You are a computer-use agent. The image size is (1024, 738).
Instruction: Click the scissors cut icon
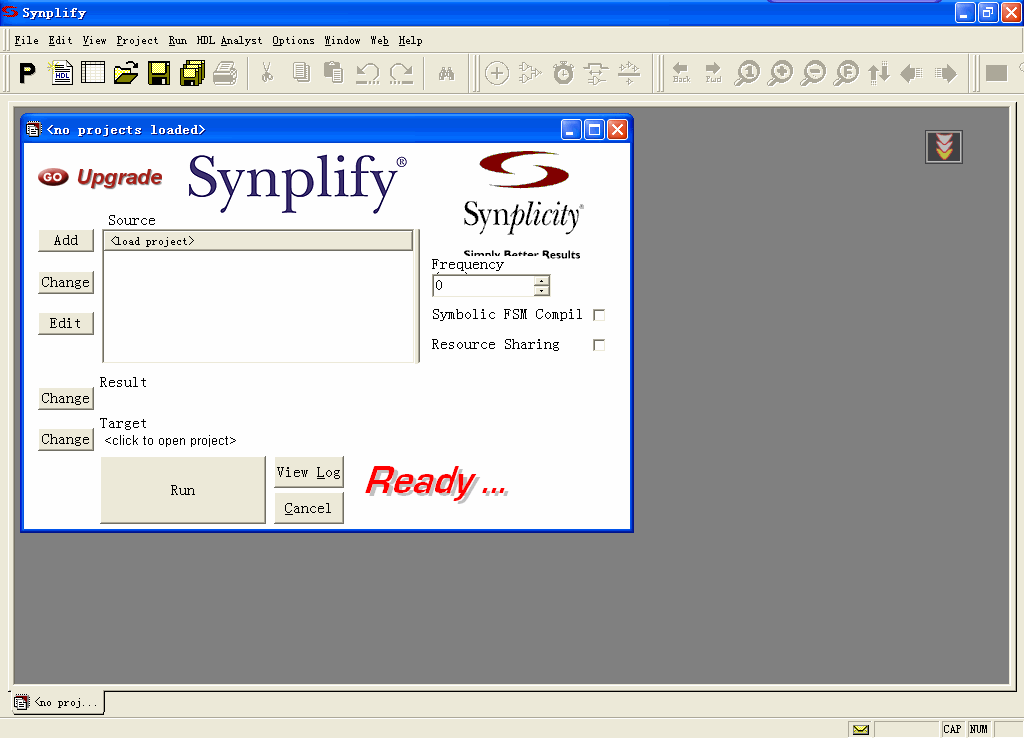[x=266, y=73]
